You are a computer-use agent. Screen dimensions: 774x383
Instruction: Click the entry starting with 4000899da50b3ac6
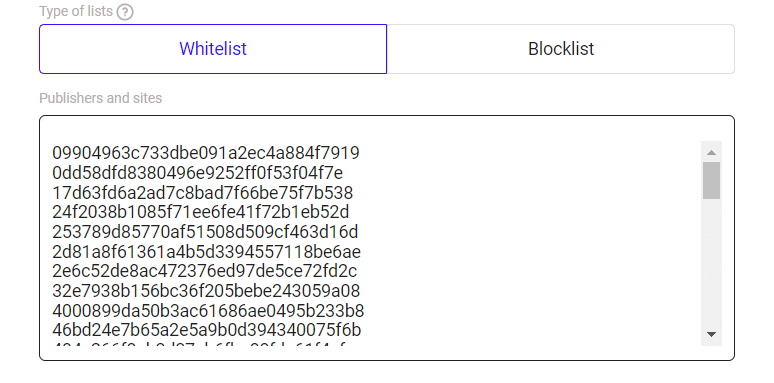point(208,310)
